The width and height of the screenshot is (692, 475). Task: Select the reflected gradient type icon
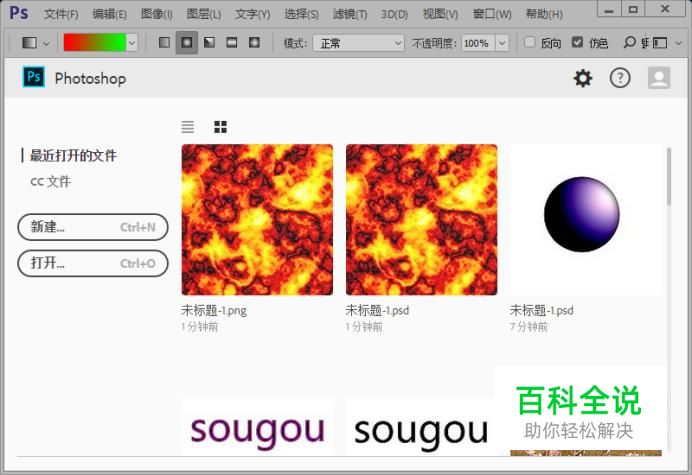point(232,42)
